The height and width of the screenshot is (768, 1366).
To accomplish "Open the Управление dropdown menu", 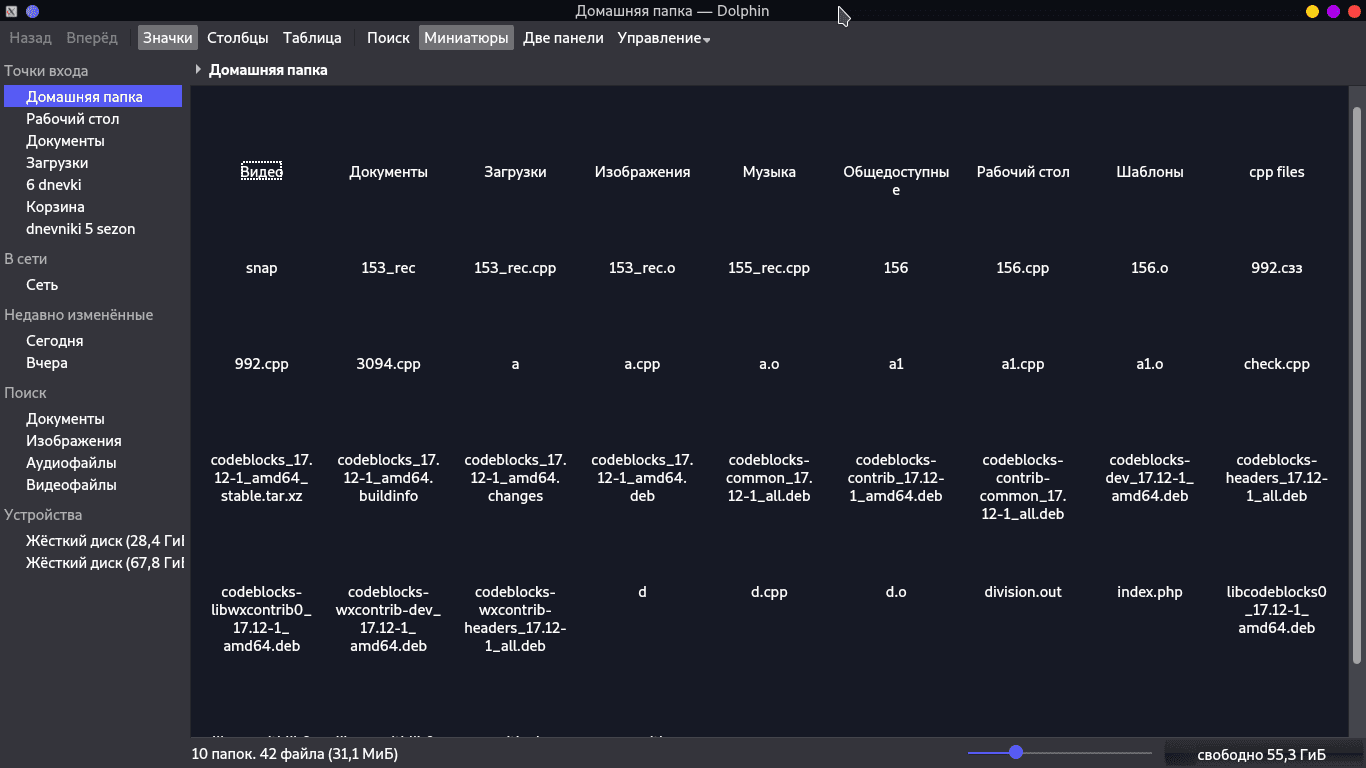I will point(664,38).
